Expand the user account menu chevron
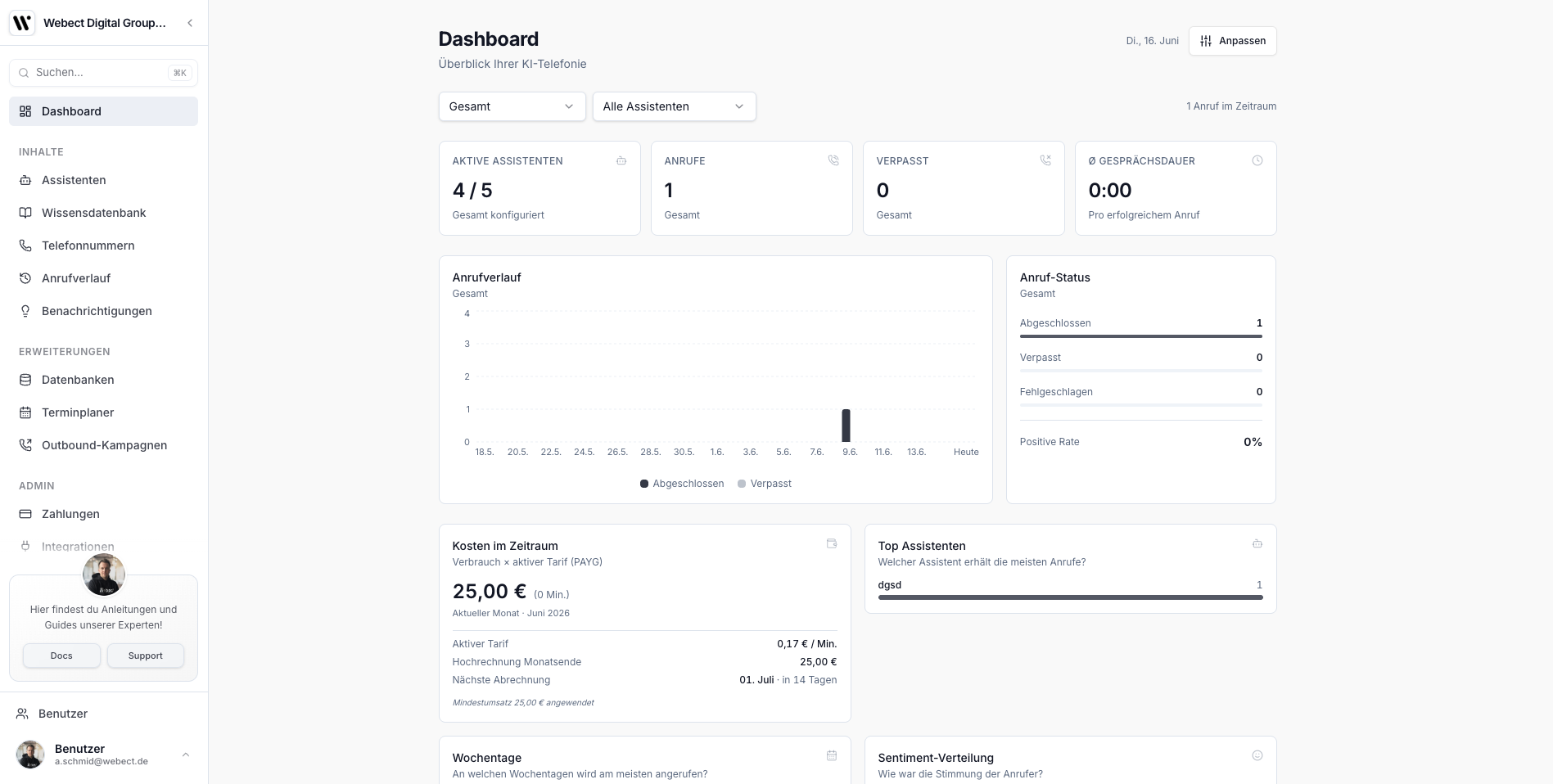The height and width of the screenshot is (784, 1553). tap(186, 755)
